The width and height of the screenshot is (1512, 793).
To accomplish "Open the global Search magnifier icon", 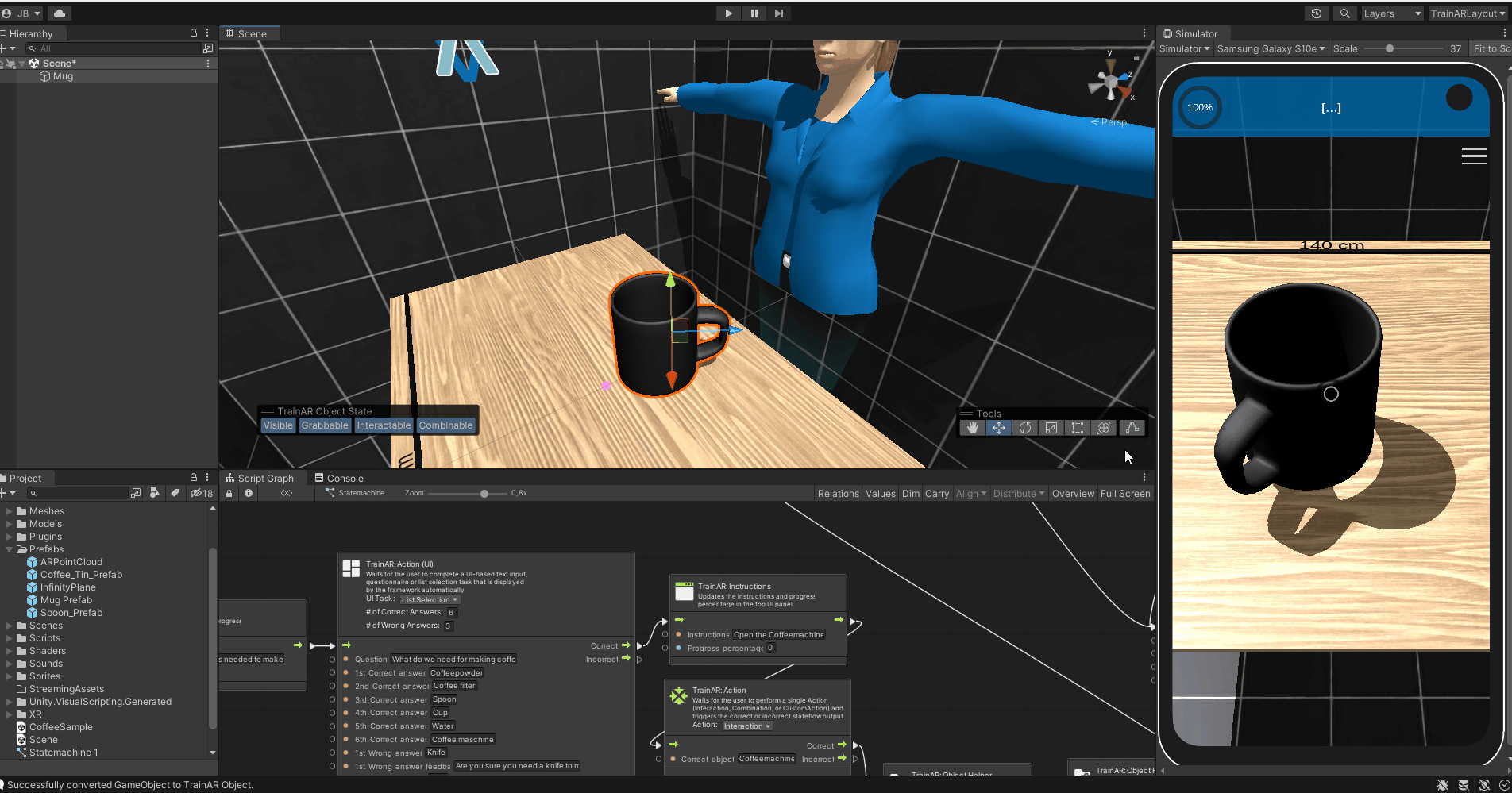I will (x=1344, y=13).
